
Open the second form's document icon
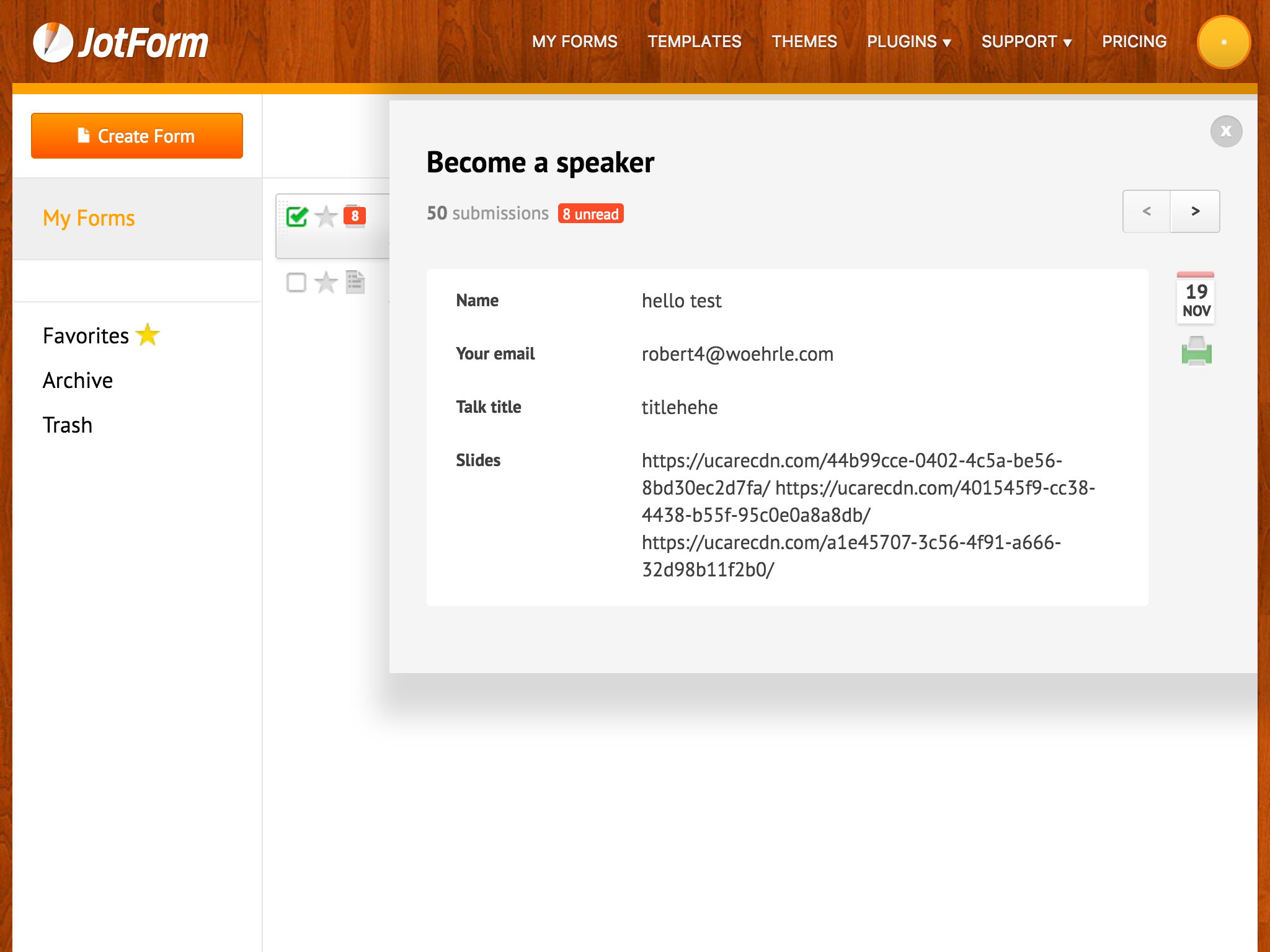(x=355, y=282)
